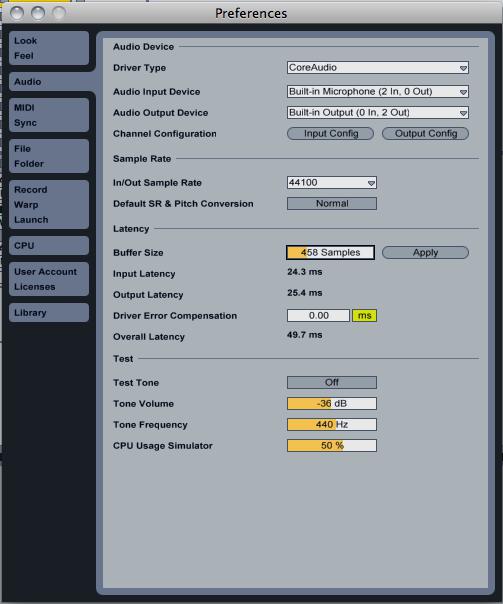This screenshot has width=503, height=604.
Task: Toggle Default SR & Pitch Conversion Normal
Action: pos(332,203)
